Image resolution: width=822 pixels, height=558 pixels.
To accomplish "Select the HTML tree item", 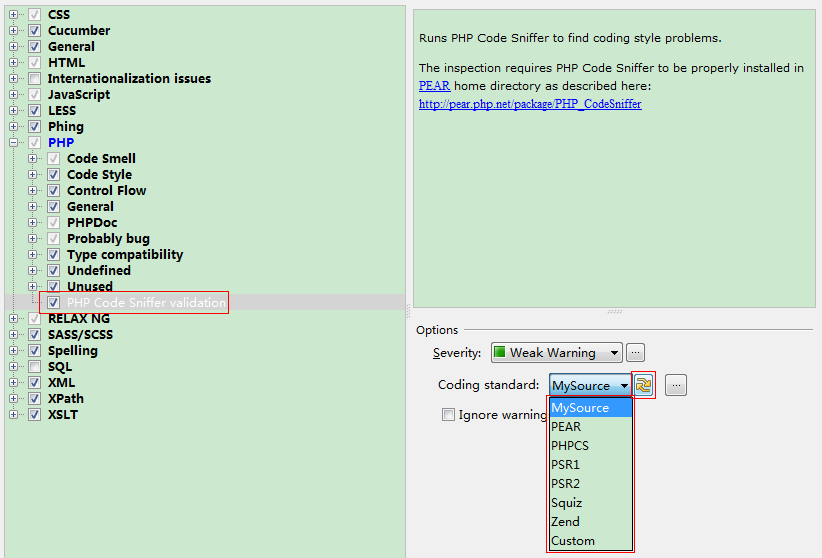I will tap(66, 62).
